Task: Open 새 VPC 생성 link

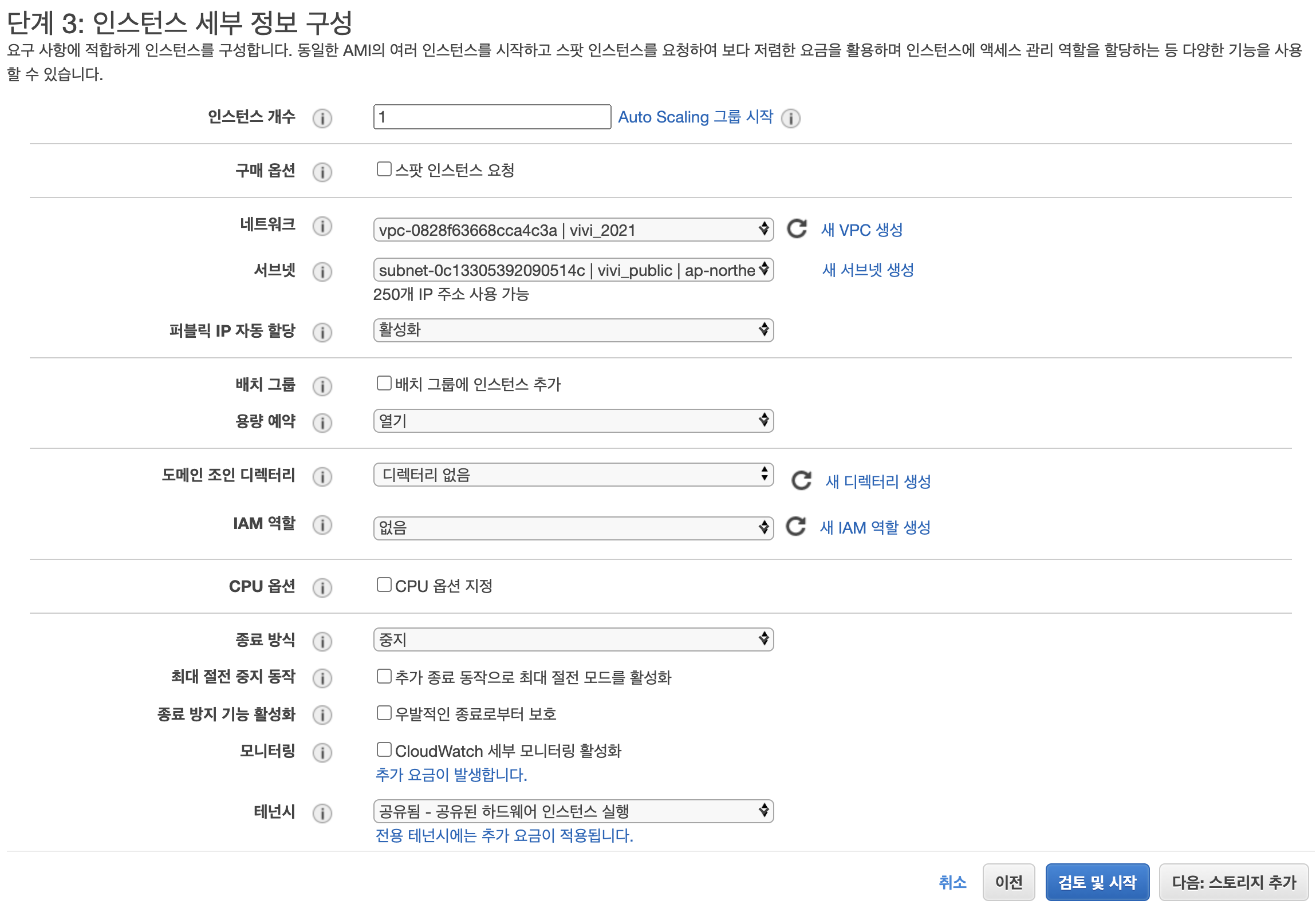Action: point(861,230)
